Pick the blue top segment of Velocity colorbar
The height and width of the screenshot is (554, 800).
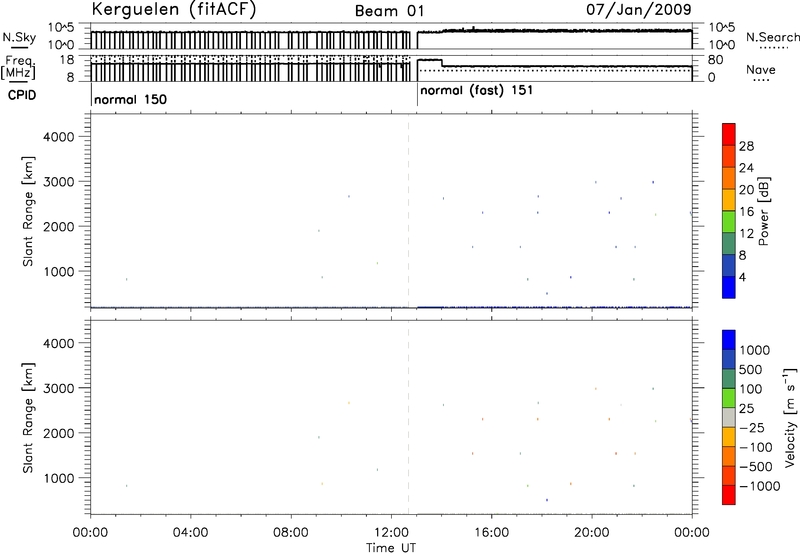tap(729, 340)
